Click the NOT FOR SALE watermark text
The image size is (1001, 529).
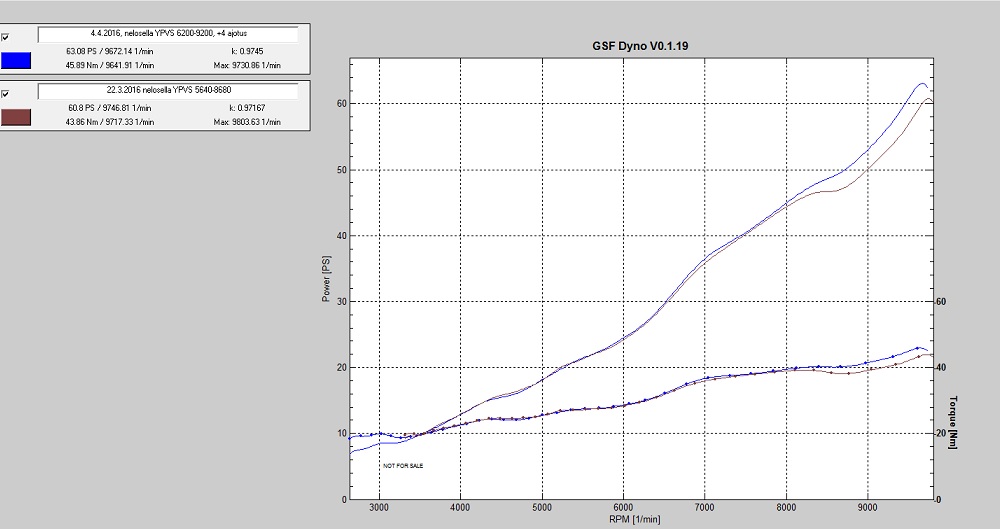(x=403, y=466)
